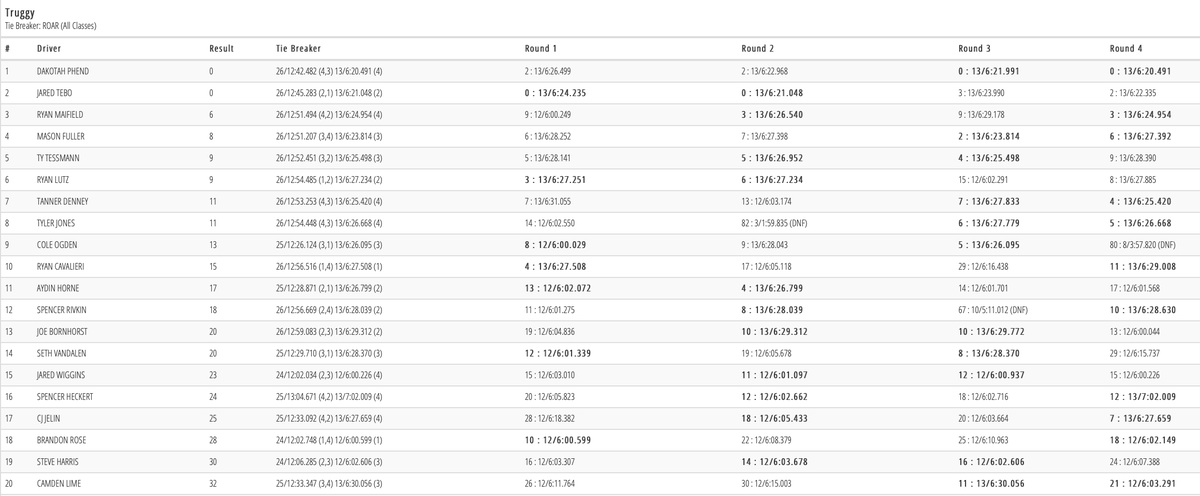The image size is (1200, 496).
Task: Click the Truggy class heading
Action: tap(21, 11)
